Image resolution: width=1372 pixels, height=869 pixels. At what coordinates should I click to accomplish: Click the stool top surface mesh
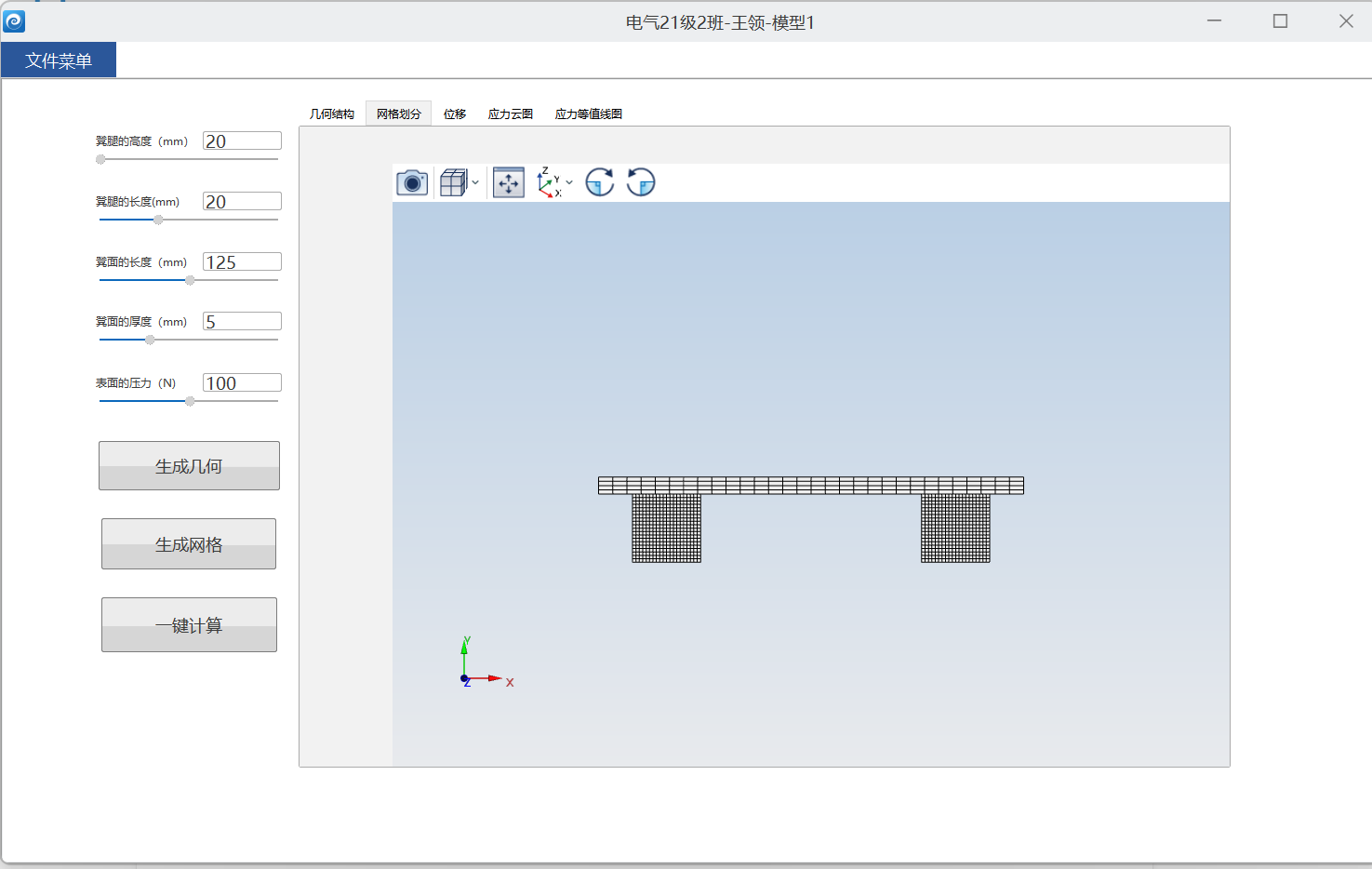tap(811, 485)
